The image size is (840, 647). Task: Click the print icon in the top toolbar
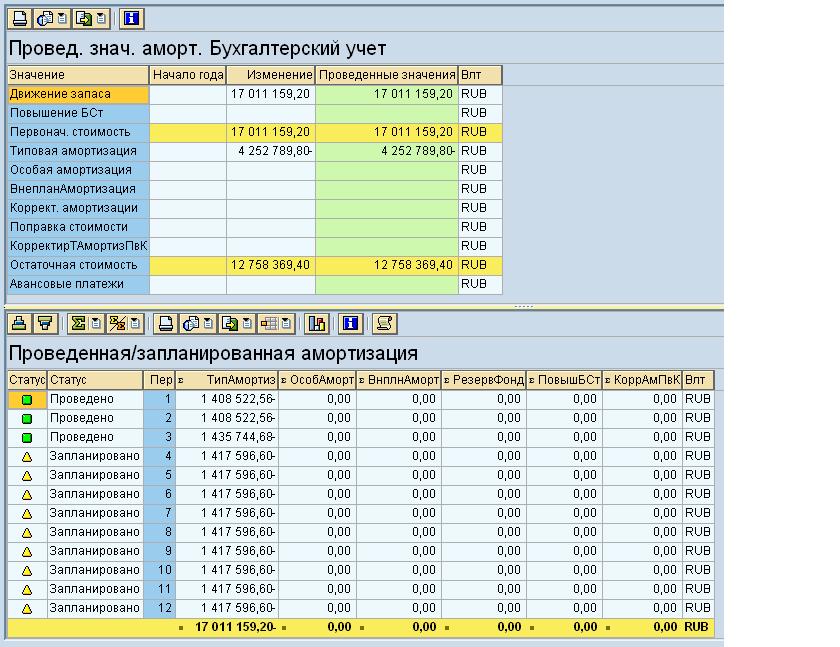pyautogui.click(x=19, y=18)
